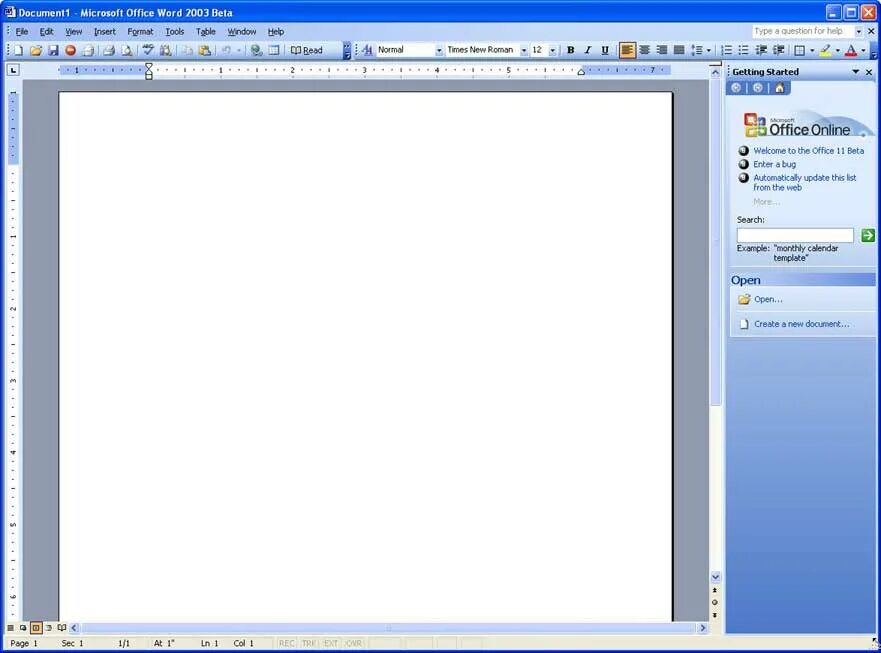Align text to the right

[662, 51]
